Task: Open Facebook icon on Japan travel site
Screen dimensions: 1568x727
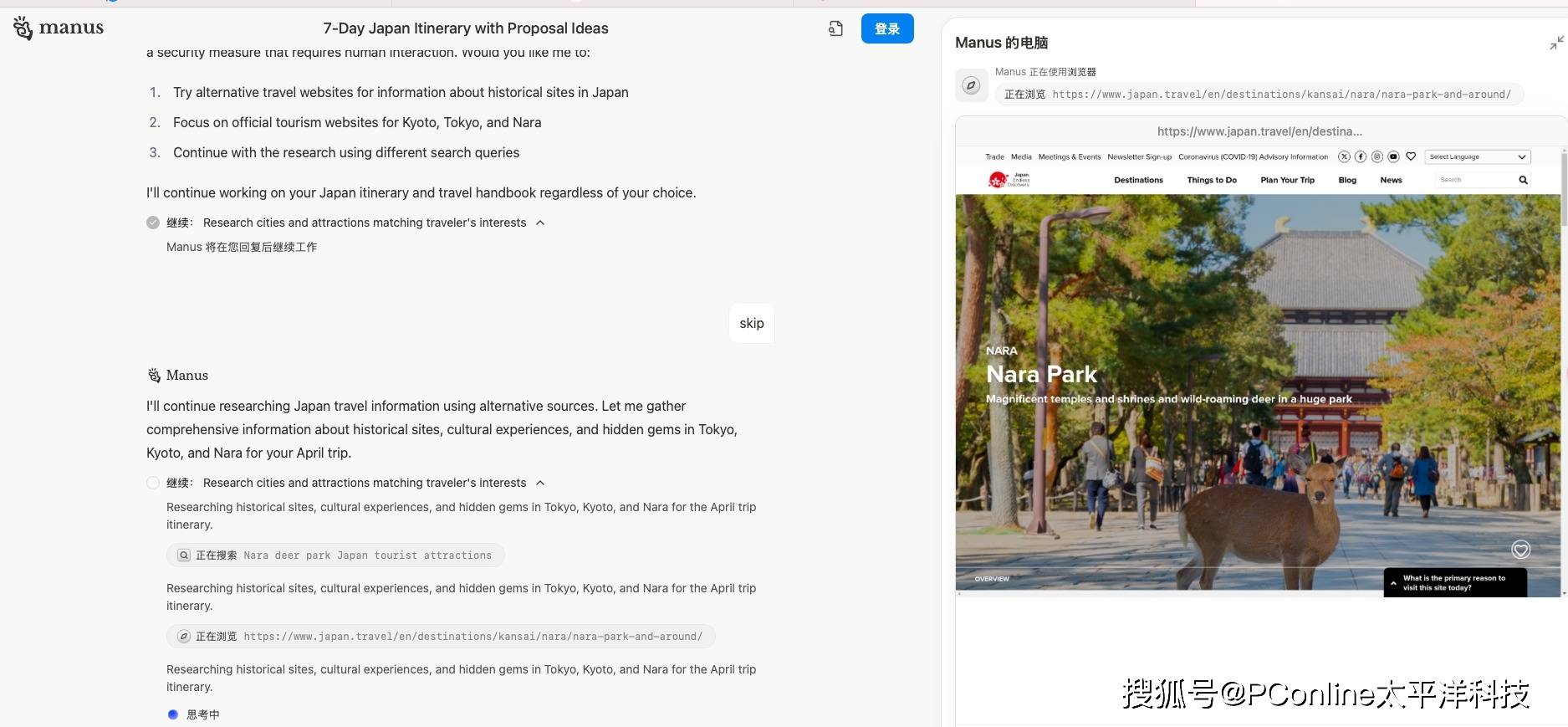Action: coord(1361,156)
